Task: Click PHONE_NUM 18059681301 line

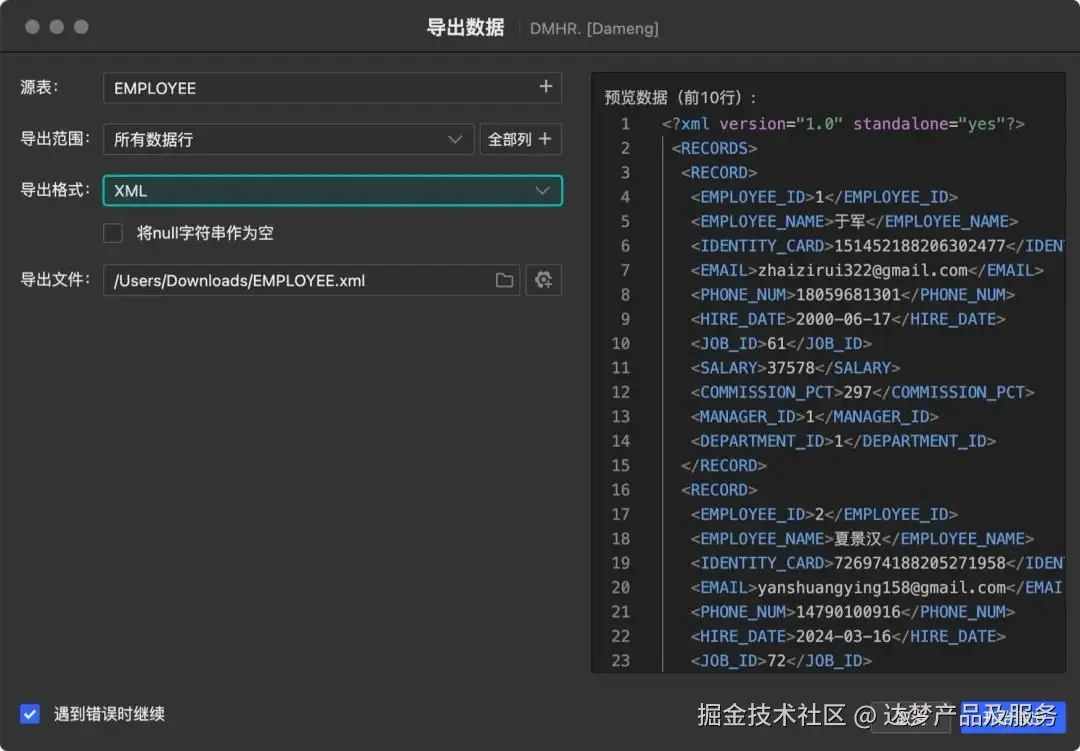Action: point(853,295)
